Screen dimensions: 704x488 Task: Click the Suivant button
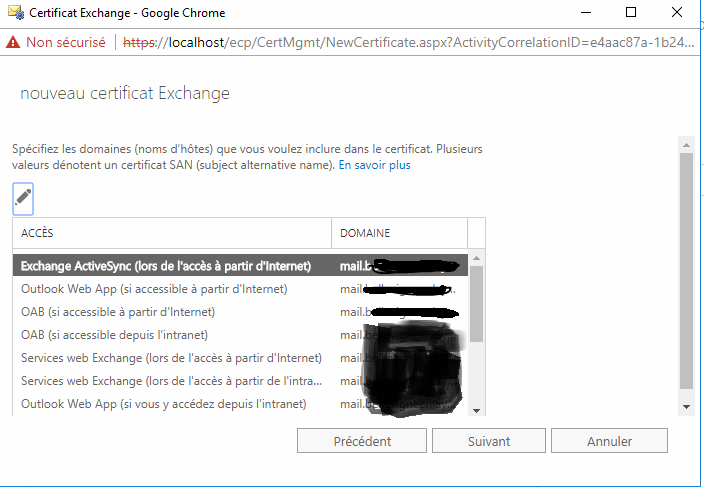point(489,441)
